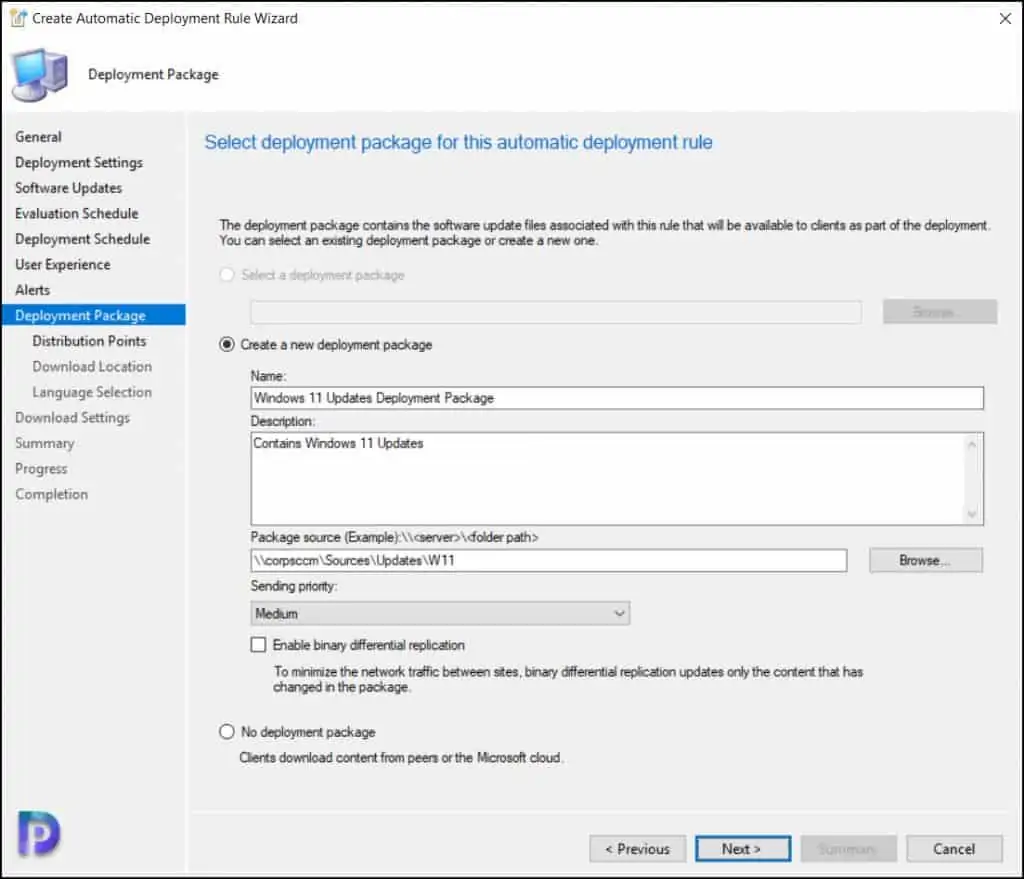Click the computer icon beside Deployment Package header
Image resolution: width=1024 pixels, height=879 pixels.
(x=39, y=75)
